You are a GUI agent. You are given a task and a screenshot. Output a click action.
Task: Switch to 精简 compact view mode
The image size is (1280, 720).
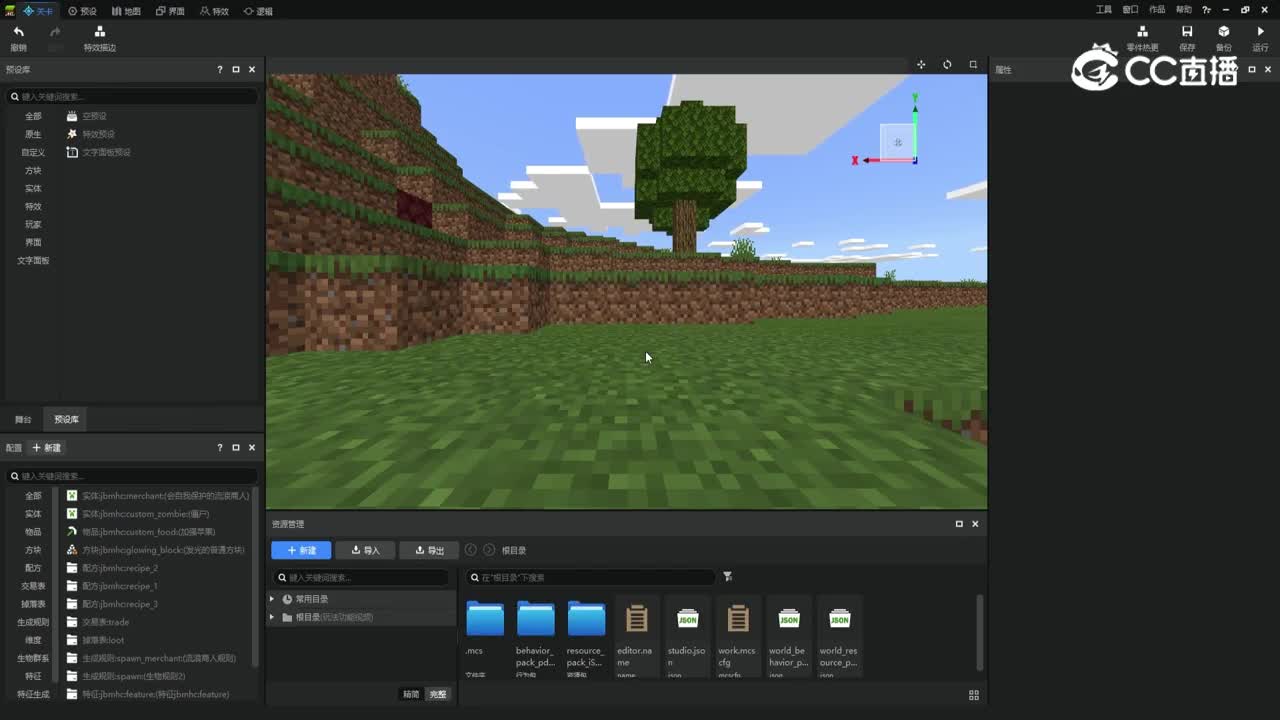point(411,694)
